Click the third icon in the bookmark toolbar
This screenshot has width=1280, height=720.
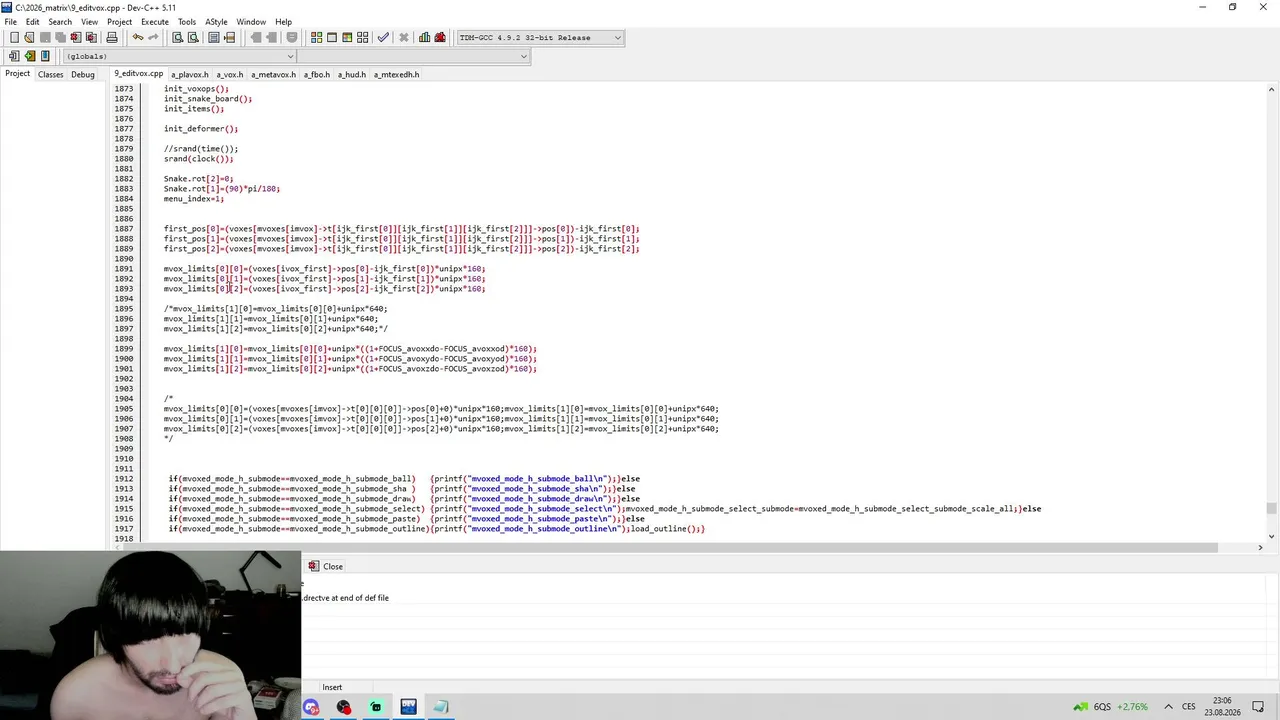(45, 56)
